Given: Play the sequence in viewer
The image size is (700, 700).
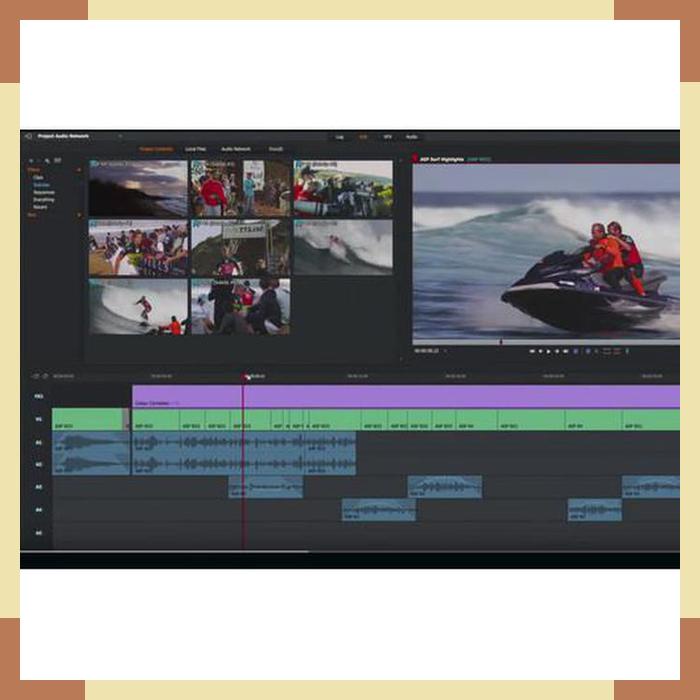Looking at the screenshot, I should coord(549,352).
